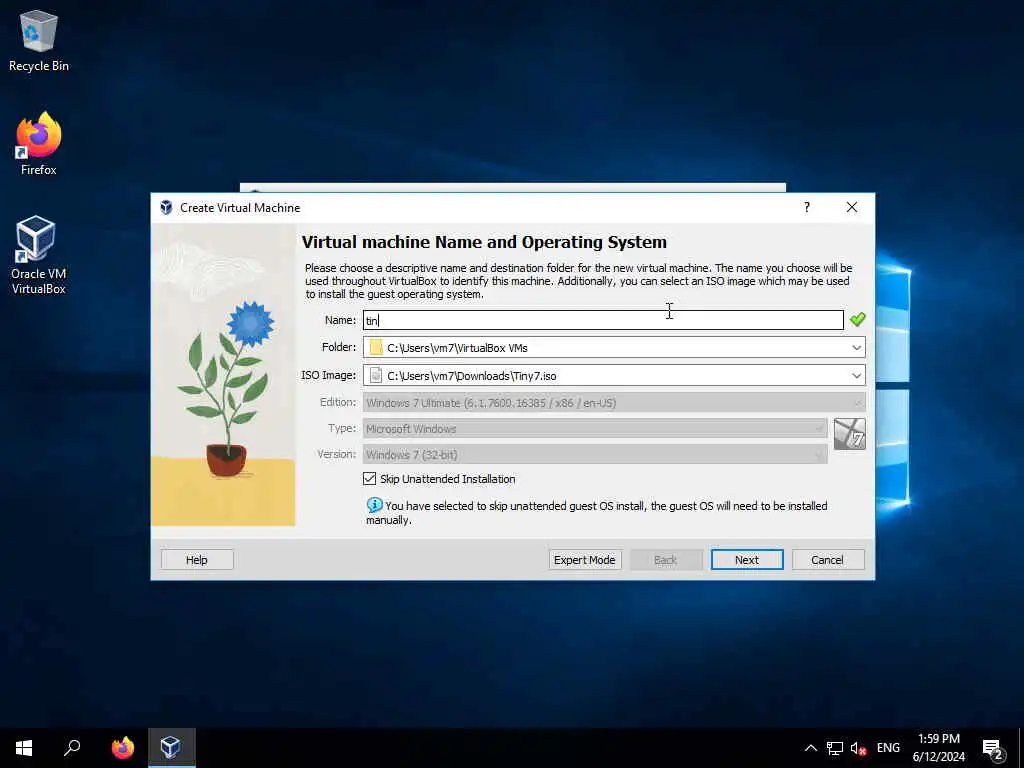This screenshot has width=1024, height=768.
Task: Click the Folder: field label
Action: [339, 347]
